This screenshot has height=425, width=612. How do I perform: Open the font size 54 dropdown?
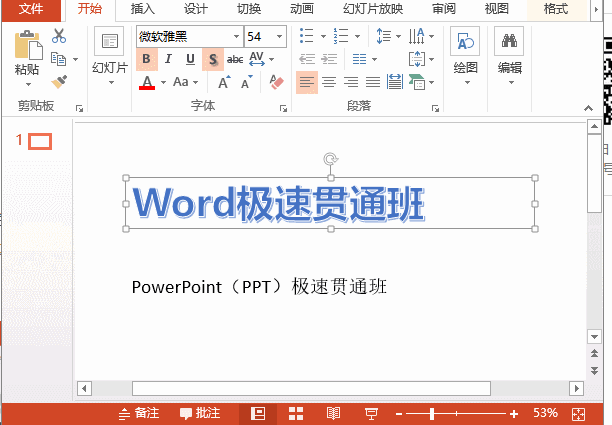[278, 37]
